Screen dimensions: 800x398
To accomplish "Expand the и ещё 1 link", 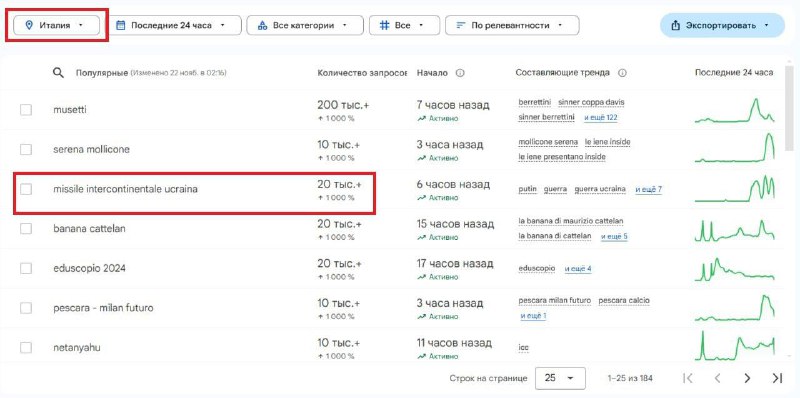I will 533,316.
